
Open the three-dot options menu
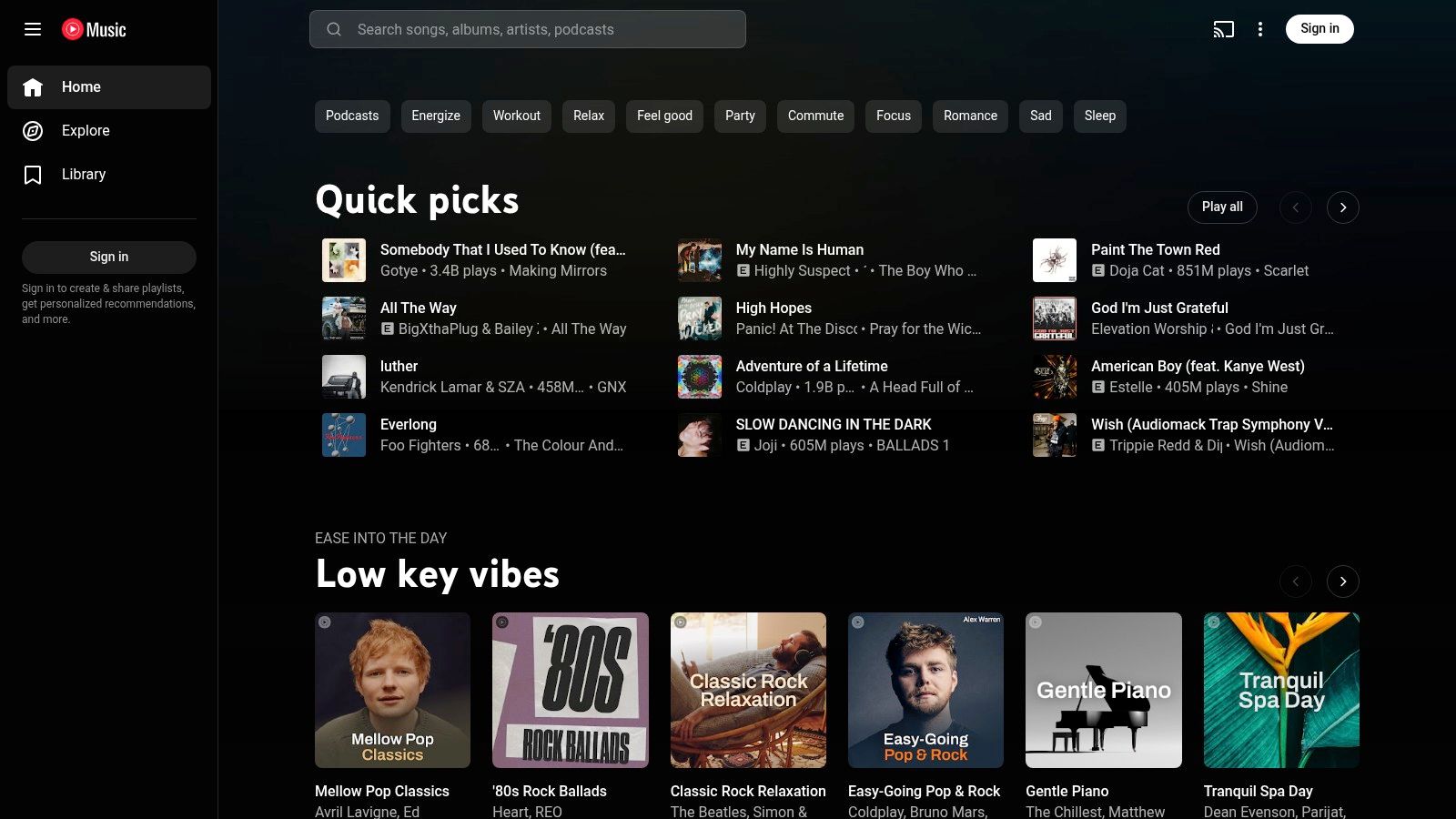point(1260,29)
